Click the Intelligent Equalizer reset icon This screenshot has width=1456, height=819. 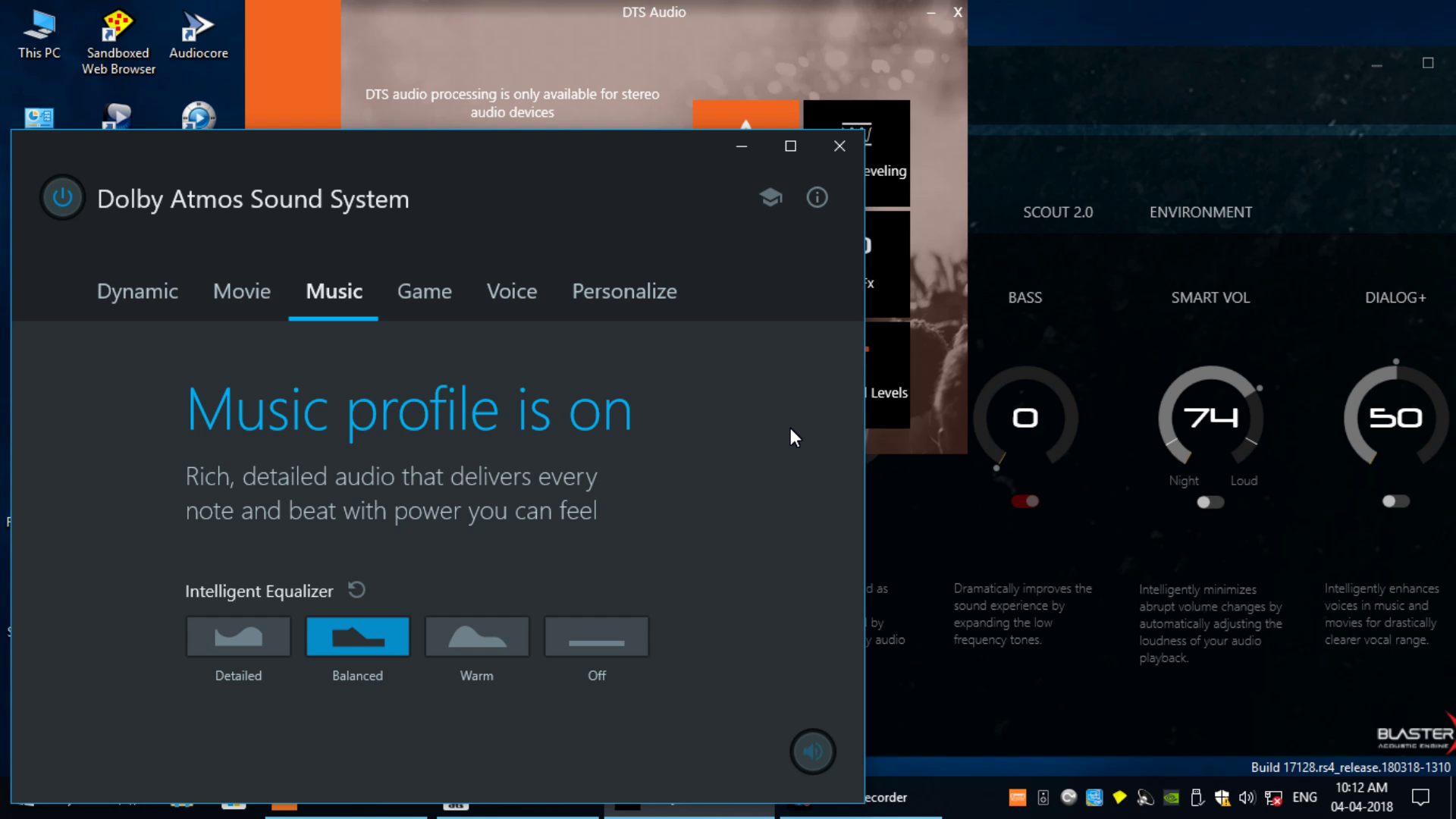coord(357,590)
